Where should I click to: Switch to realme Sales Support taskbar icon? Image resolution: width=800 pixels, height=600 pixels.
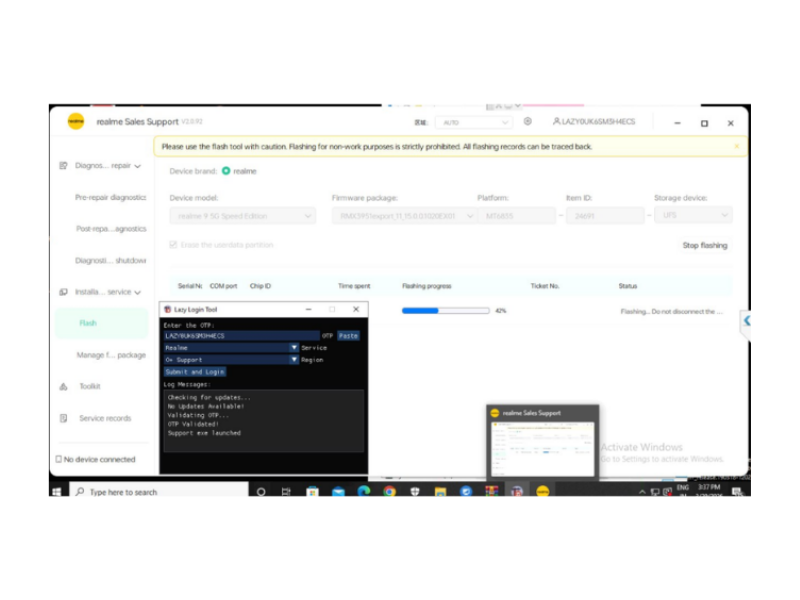tap(543, 491)
